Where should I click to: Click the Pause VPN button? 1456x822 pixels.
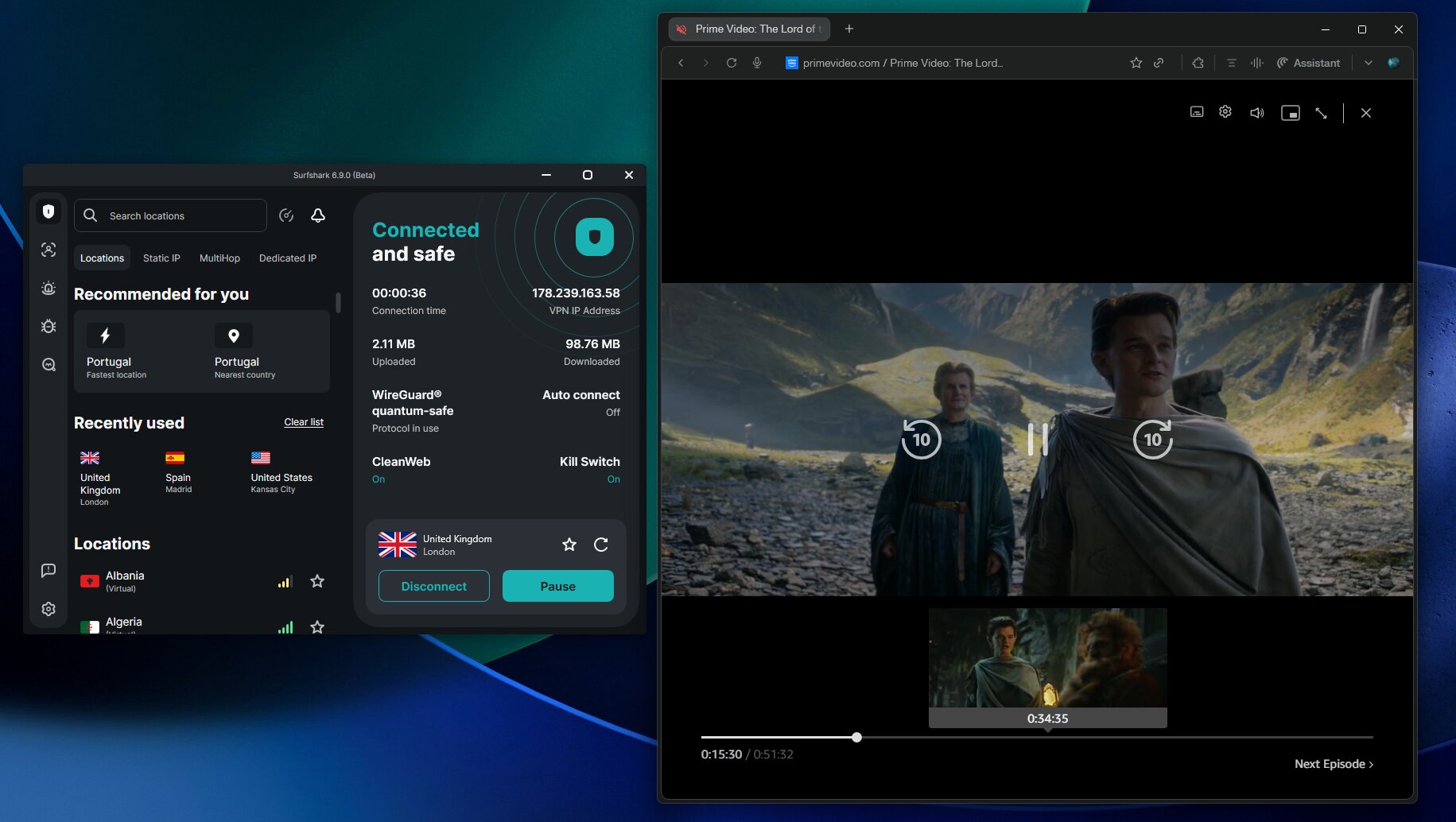[x=558, y=586]
